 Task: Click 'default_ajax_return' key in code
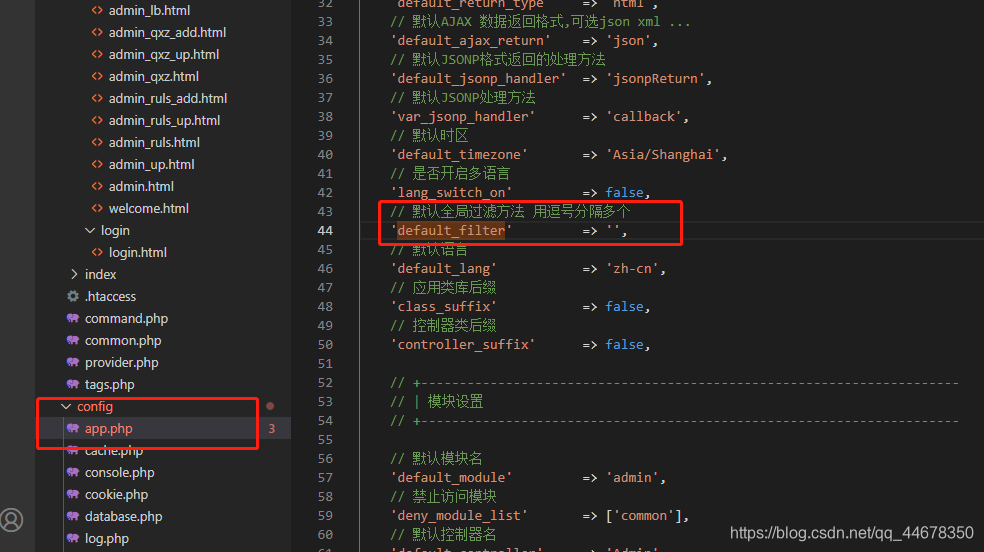(x=471, y=41)
